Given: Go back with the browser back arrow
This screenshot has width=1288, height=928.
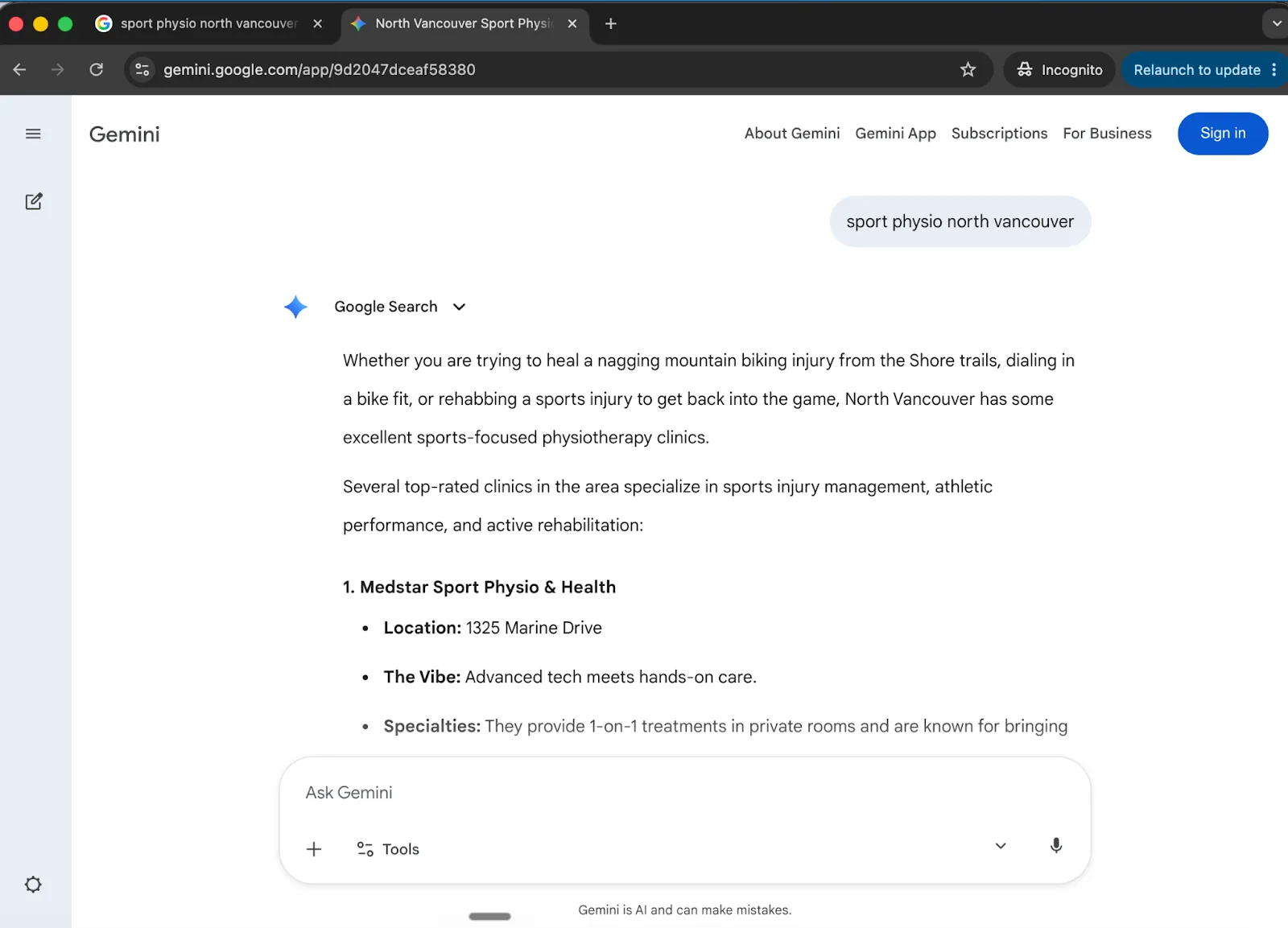Looking at the screenshot, I should 20,69.
